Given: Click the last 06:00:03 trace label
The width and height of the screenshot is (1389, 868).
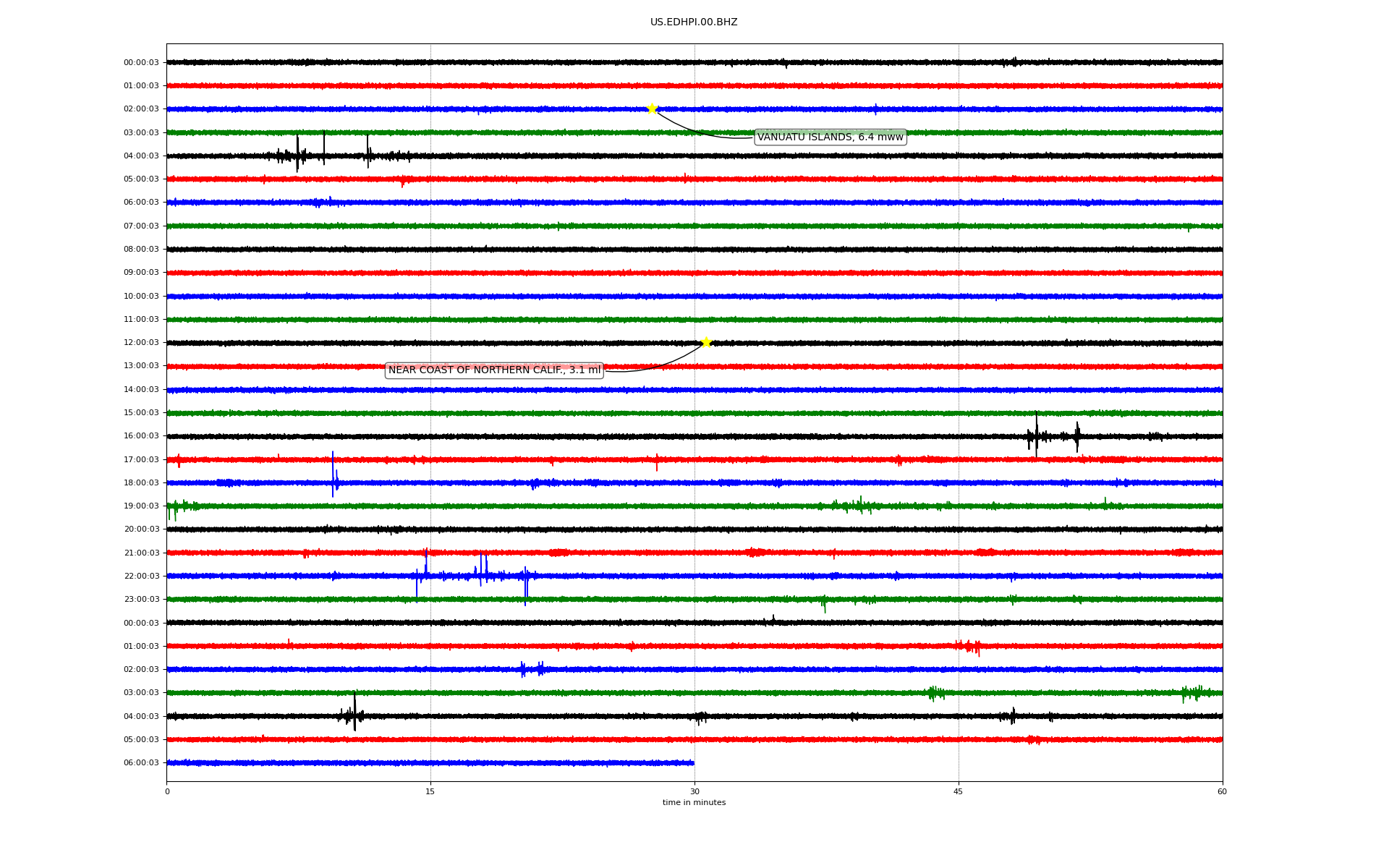Looking at the screenshot, I should [x=141, y=763].
